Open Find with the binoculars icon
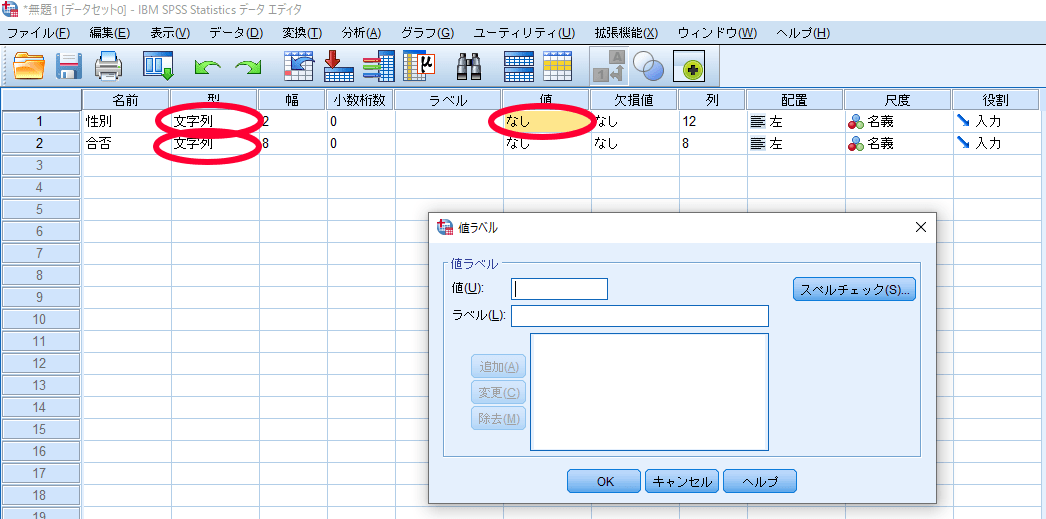This screenshot has width=1046, height=519. pos(469,66)
